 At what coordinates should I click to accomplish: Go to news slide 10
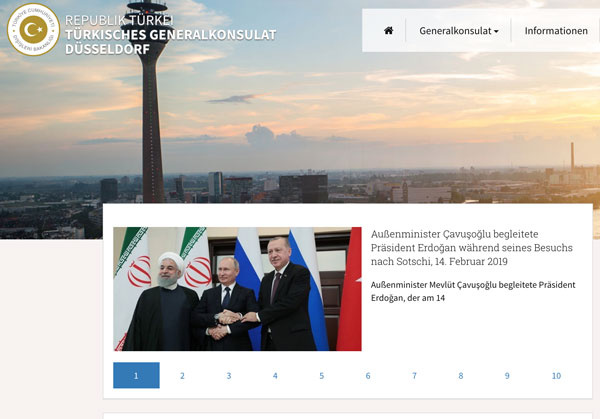pos(556,375)
